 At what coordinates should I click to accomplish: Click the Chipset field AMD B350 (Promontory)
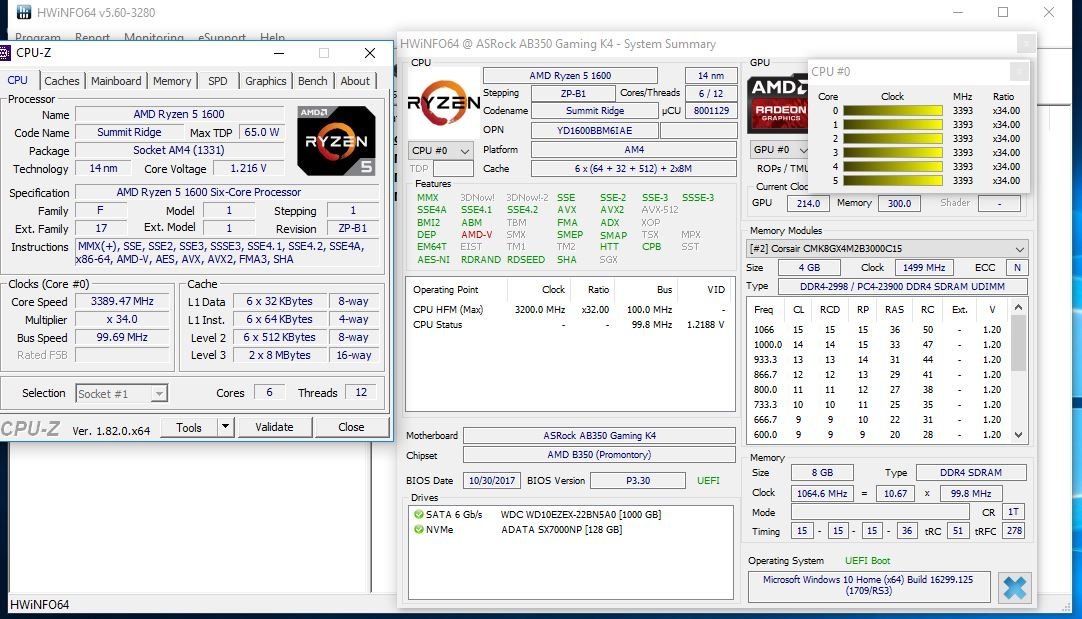599,455
